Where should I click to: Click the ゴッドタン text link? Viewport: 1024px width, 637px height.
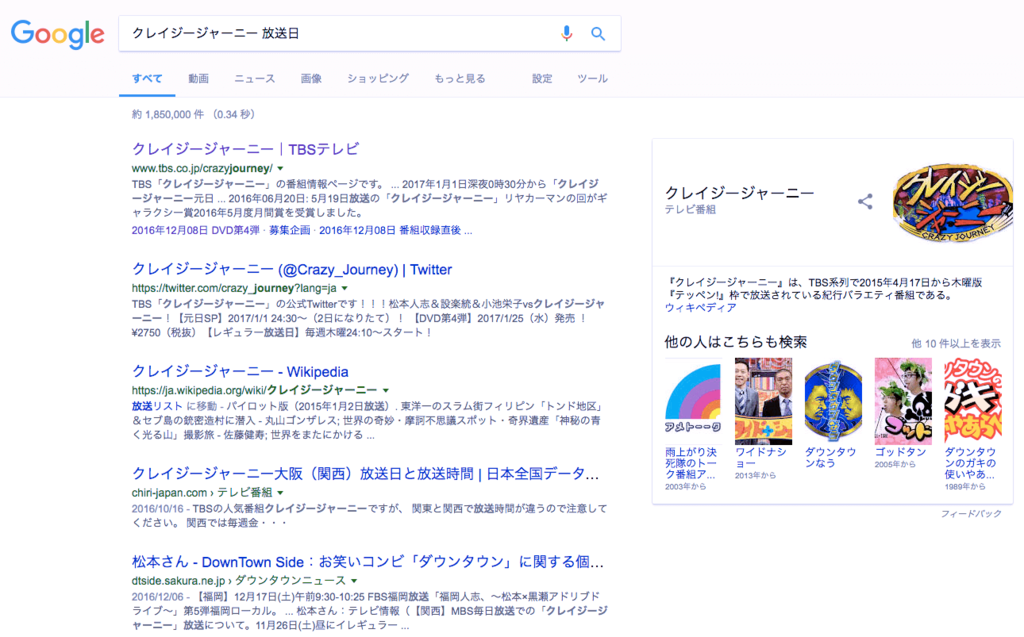tap(901, 452)
